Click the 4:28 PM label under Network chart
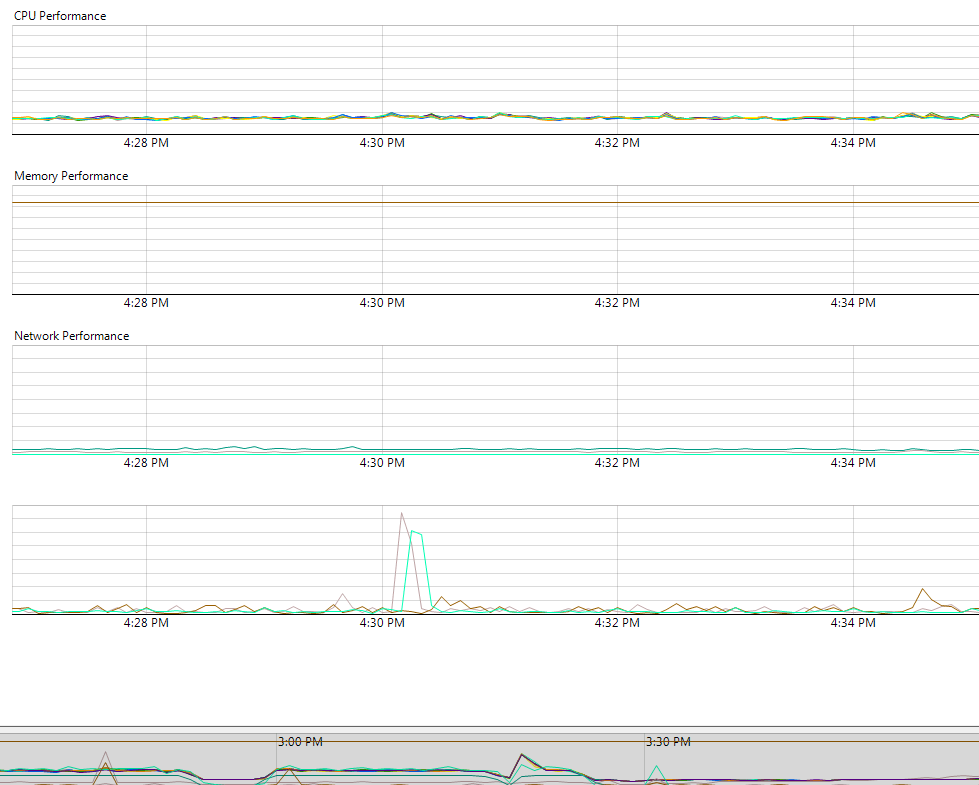The height and width of the screenshot is (785, 979). coord(146,463)
